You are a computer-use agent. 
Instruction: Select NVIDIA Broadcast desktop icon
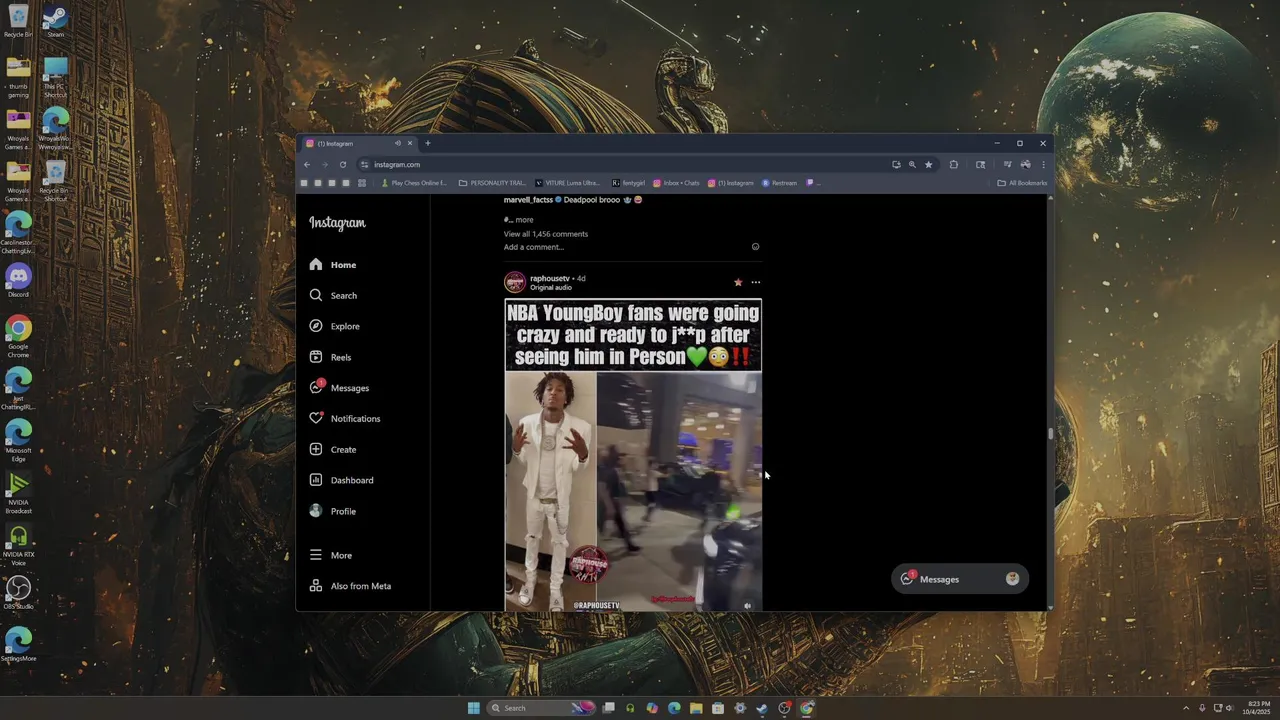tap(18, 493)
